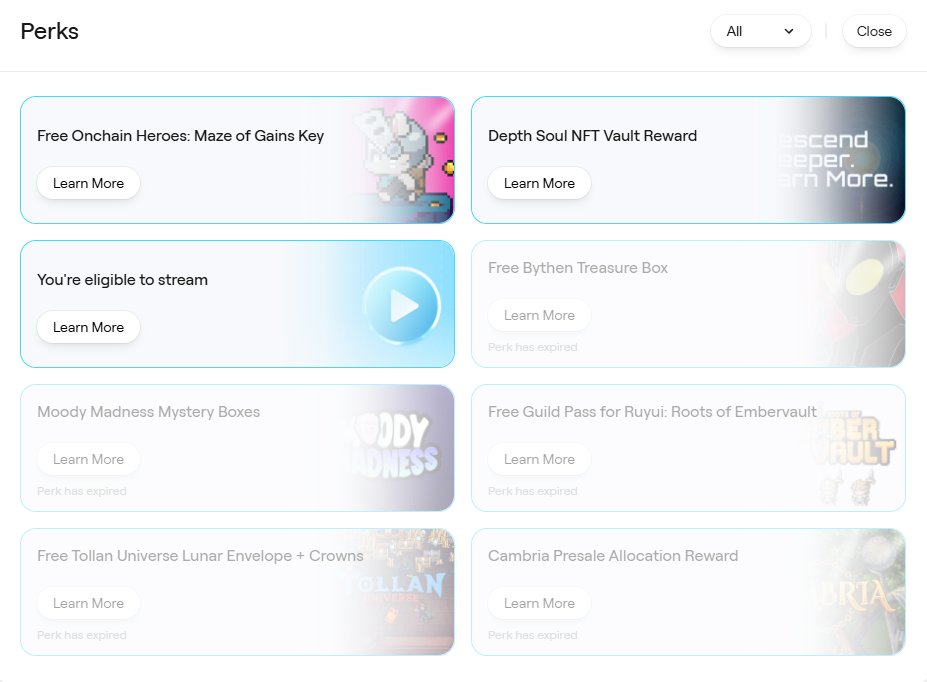
Task: Click Learn More for Cambria Presale Allocation
Action: coord(539,603)
